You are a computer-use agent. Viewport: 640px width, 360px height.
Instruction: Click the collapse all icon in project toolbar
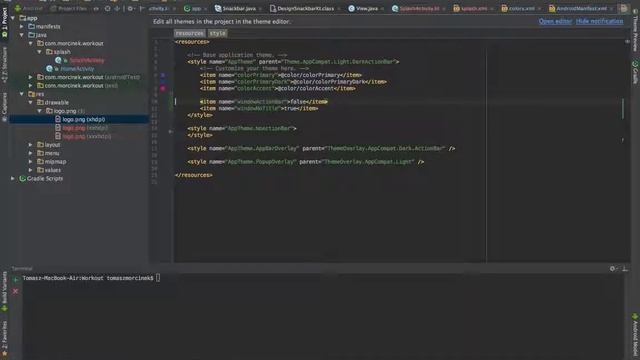[x=117, y=8]
